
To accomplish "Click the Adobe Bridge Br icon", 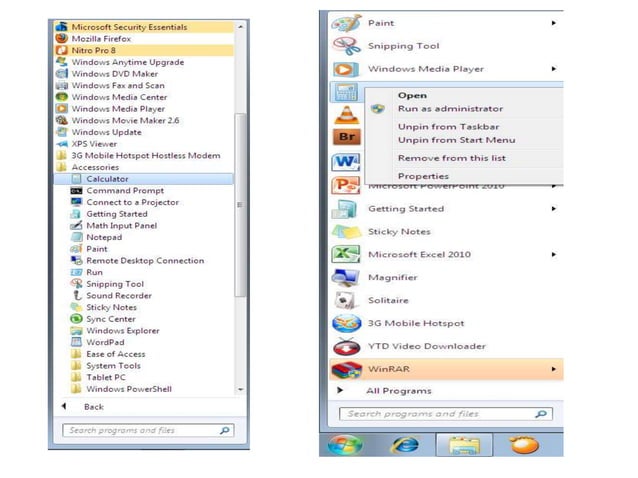I will 346,137.
